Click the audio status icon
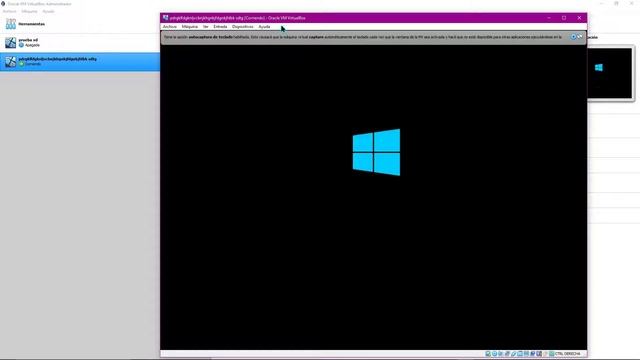 tap(500, 353)
